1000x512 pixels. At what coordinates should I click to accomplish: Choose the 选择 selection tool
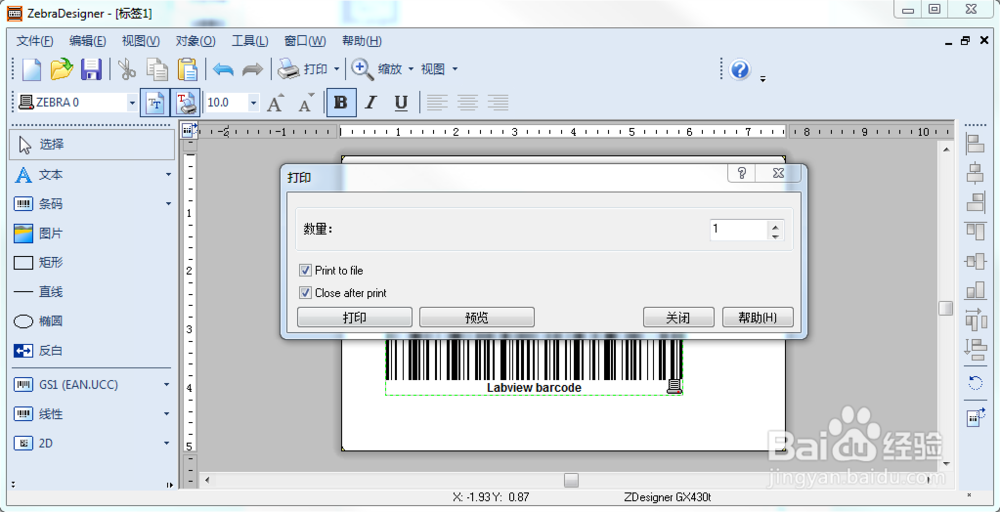[92, 145]
